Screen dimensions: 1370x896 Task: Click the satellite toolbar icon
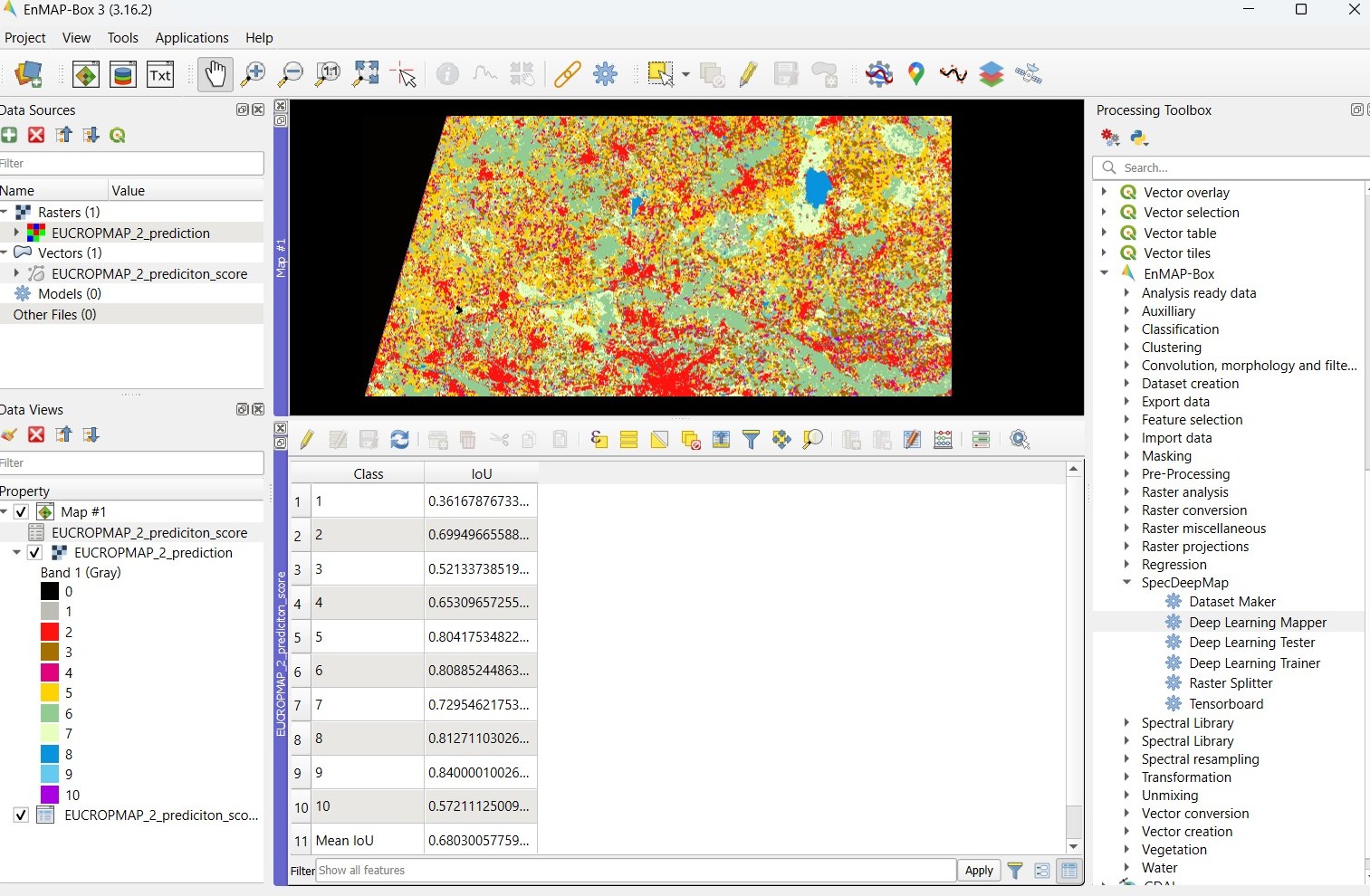1030,74
